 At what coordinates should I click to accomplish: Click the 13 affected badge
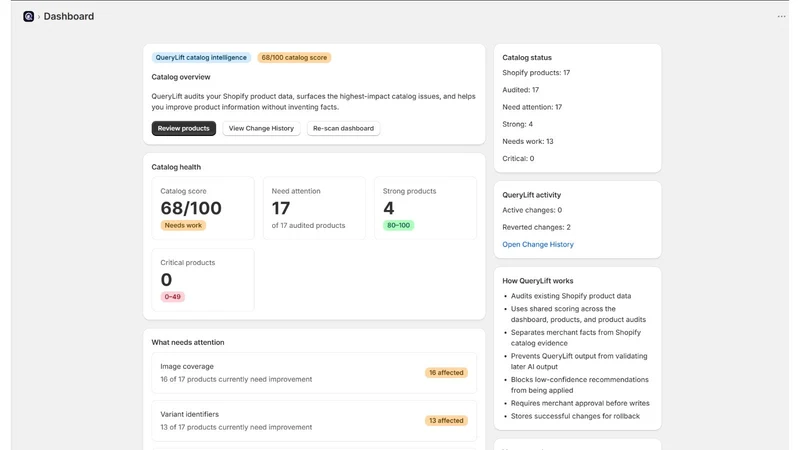pos(446,421)
